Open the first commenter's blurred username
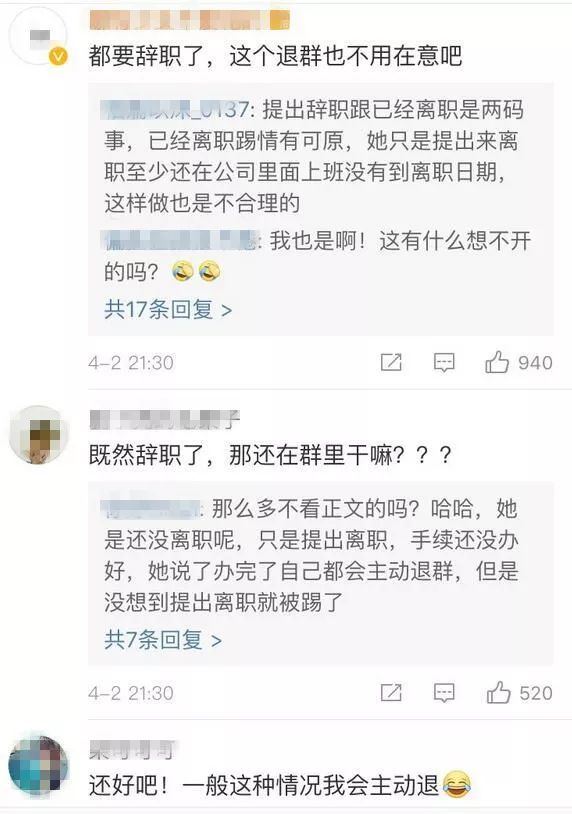Screen dimensions: 572x814 (x=189, y=20)
